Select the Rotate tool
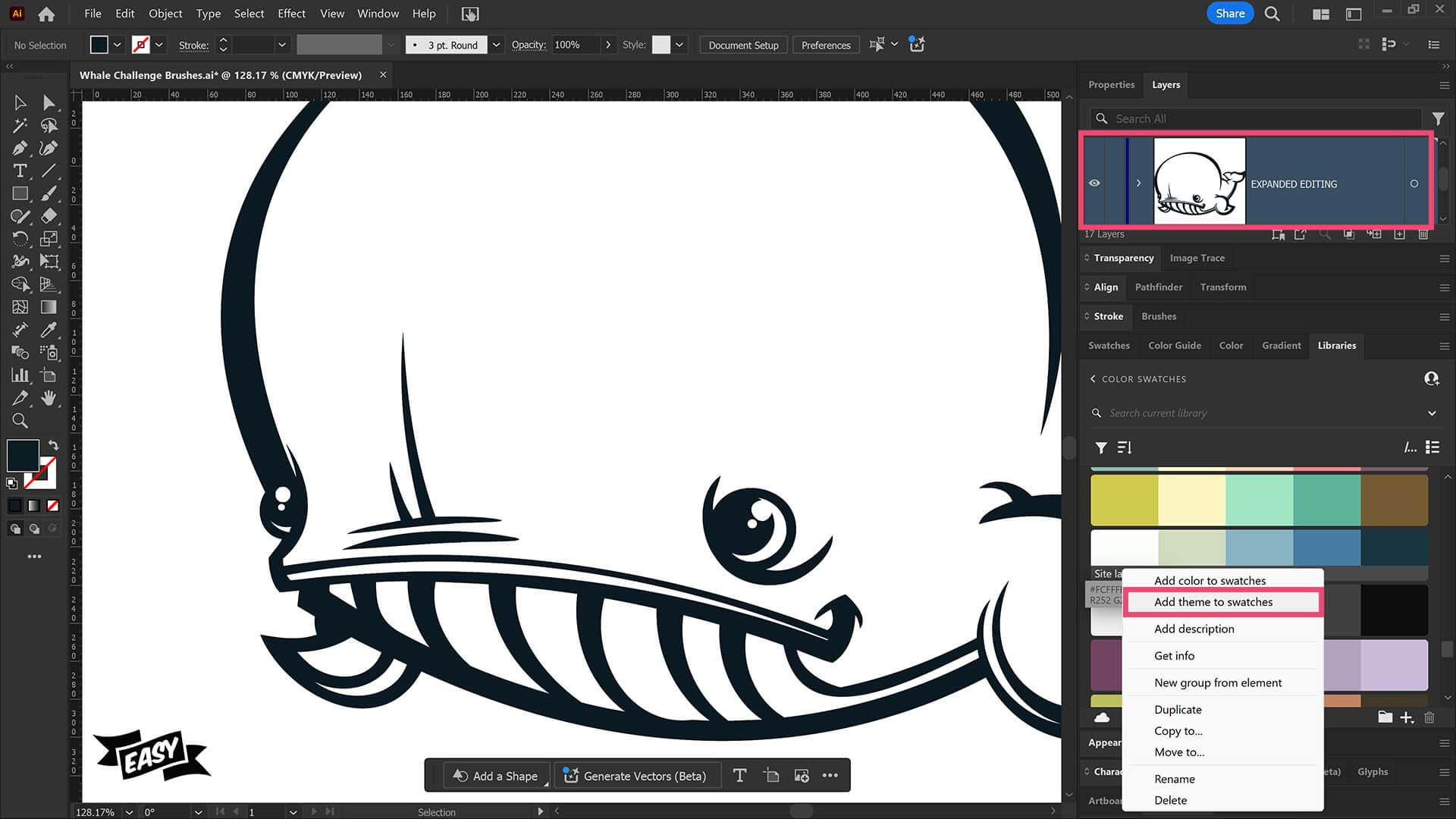This screenshot has height=819, width=1456. point(20,239)
